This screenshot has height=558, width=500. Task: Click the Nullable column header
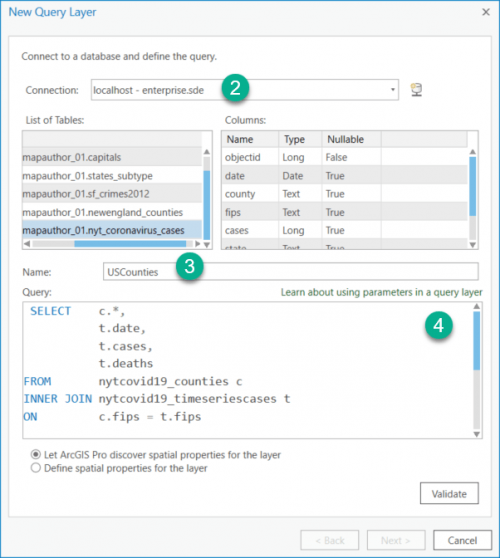click(x=352, y=139)
